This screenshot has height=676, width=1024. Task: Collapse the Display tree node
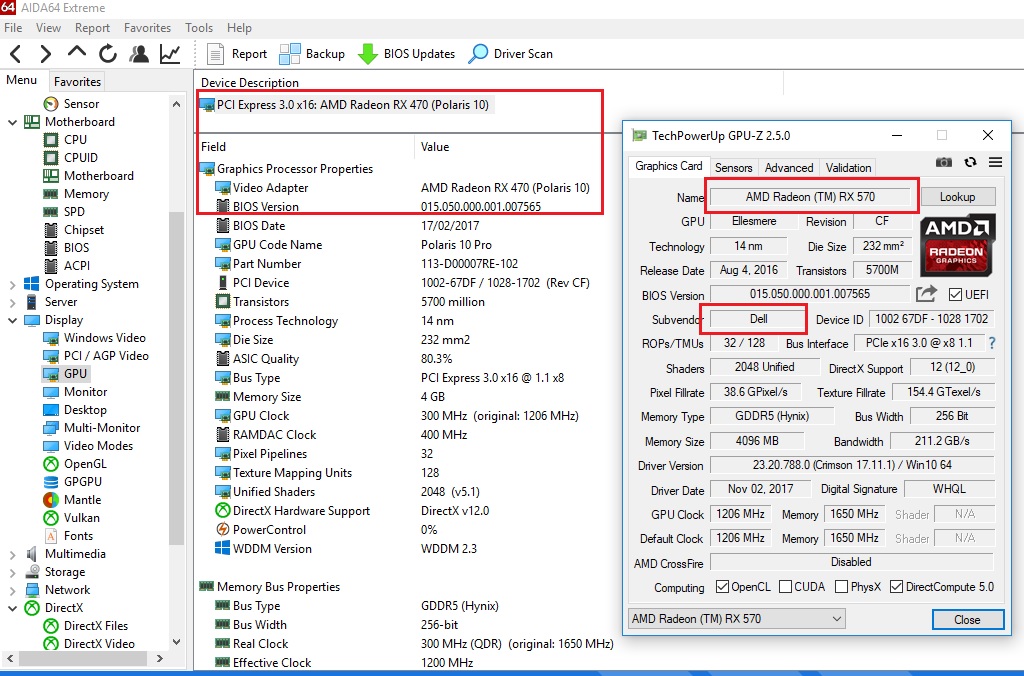coord(12,320)
